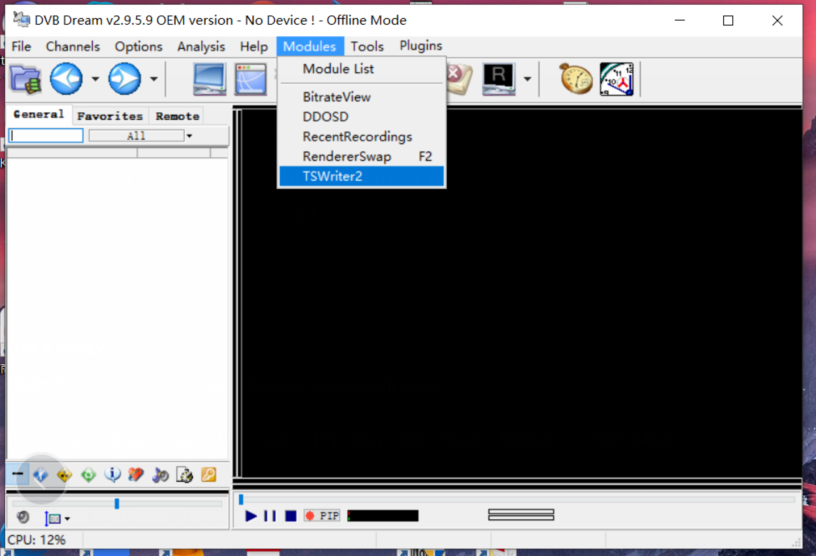The image size is (816, 556).
Task: Switch to the Remote tab
Action: point(177,116)
